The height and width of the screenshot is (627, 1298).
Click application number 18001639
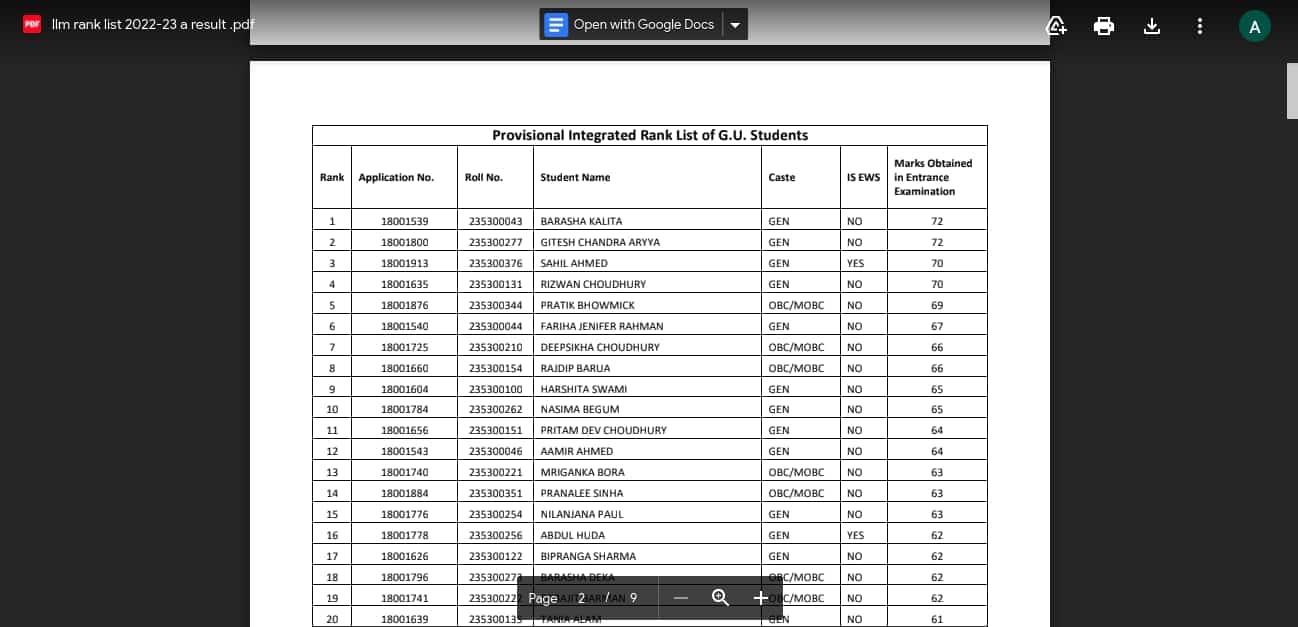[404, 619]
